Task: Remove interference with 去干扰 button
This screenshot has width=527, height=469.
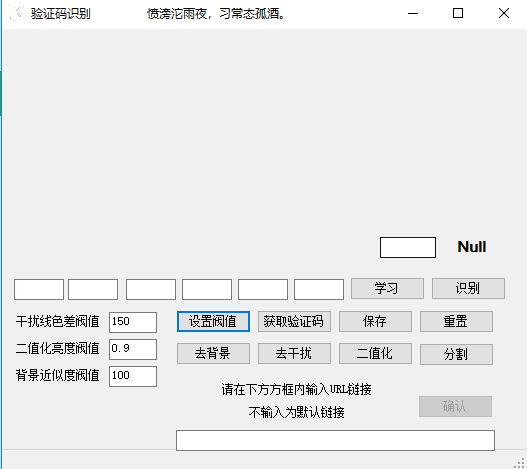Action: coord(294,353)
